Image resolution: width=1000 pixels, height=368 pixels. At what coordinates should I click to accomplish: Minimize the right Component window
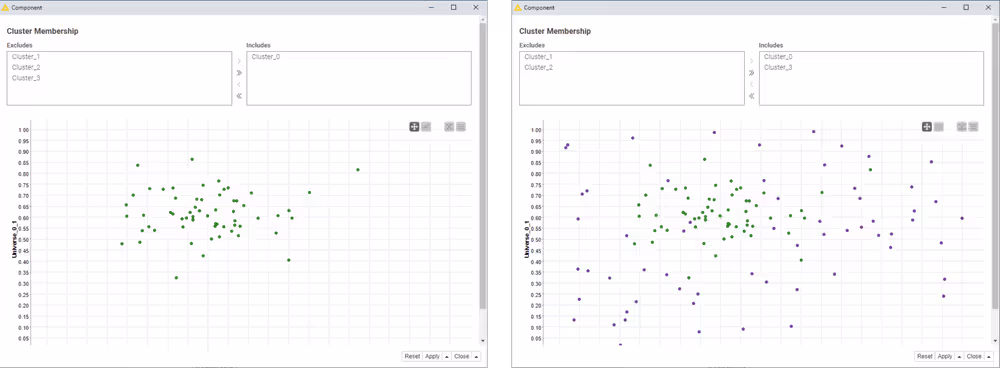point(945,7)
